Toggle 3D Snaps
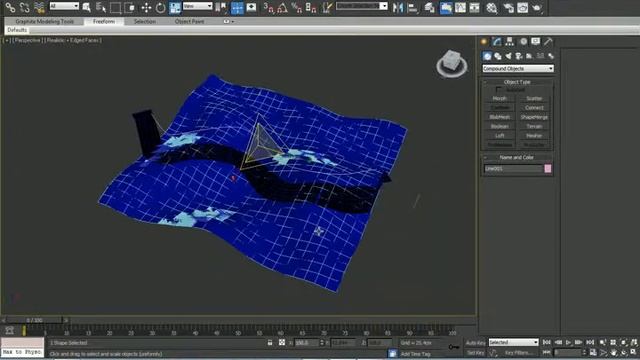Viewport: 640px width, 360px height. click(x=269, y=7)
